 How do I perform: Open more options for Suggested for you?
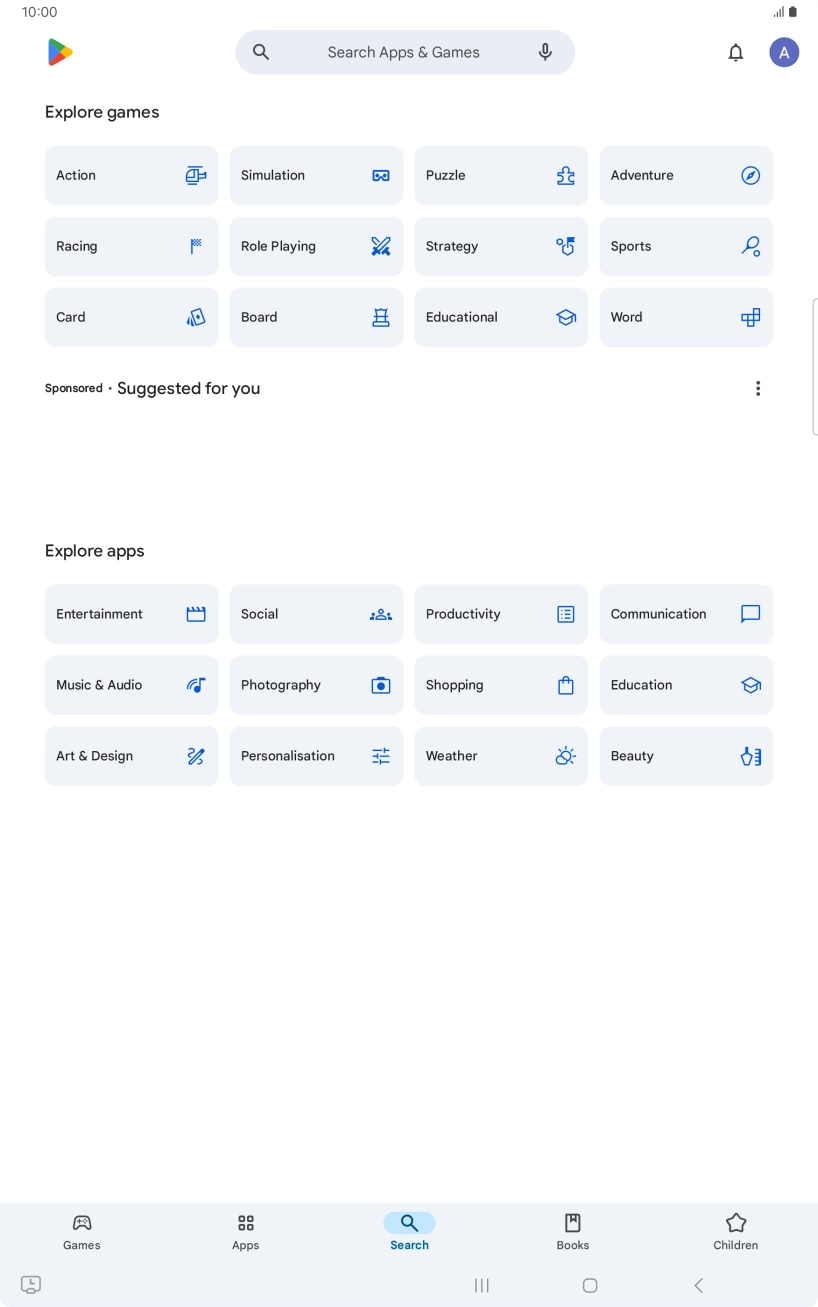(758, 388)
